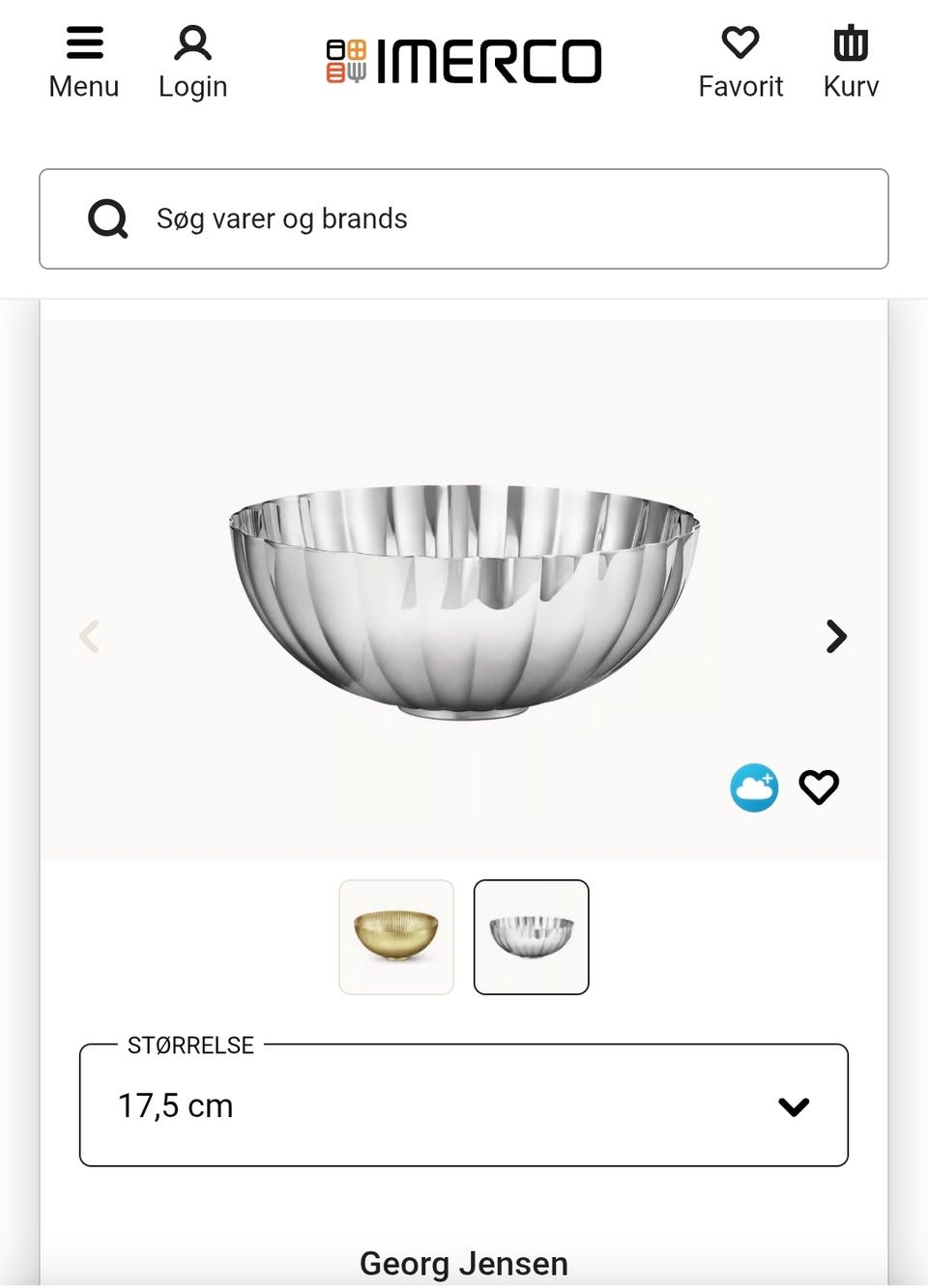Open the hamburger Menu icon
Screen dimensions: 928x1288
(84, 43)
